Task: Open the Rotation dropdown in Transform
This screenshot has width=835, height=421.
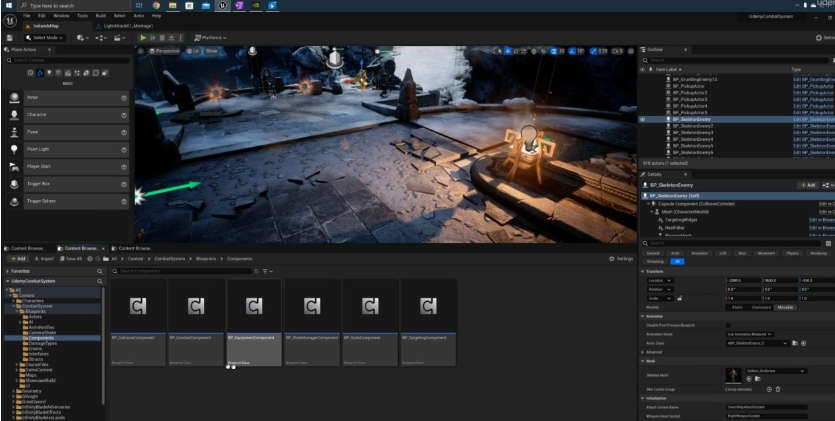Action: [x=660, y=290]
